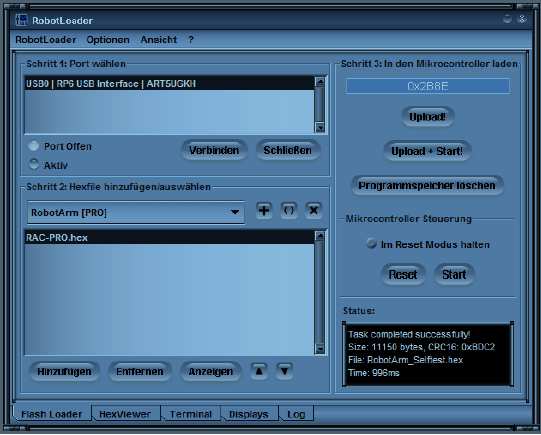Image resolution: width=541 pixels, height=435 pixels.
Task: Click port list scrollbar up arrow
Action: [x=320, y=82]
